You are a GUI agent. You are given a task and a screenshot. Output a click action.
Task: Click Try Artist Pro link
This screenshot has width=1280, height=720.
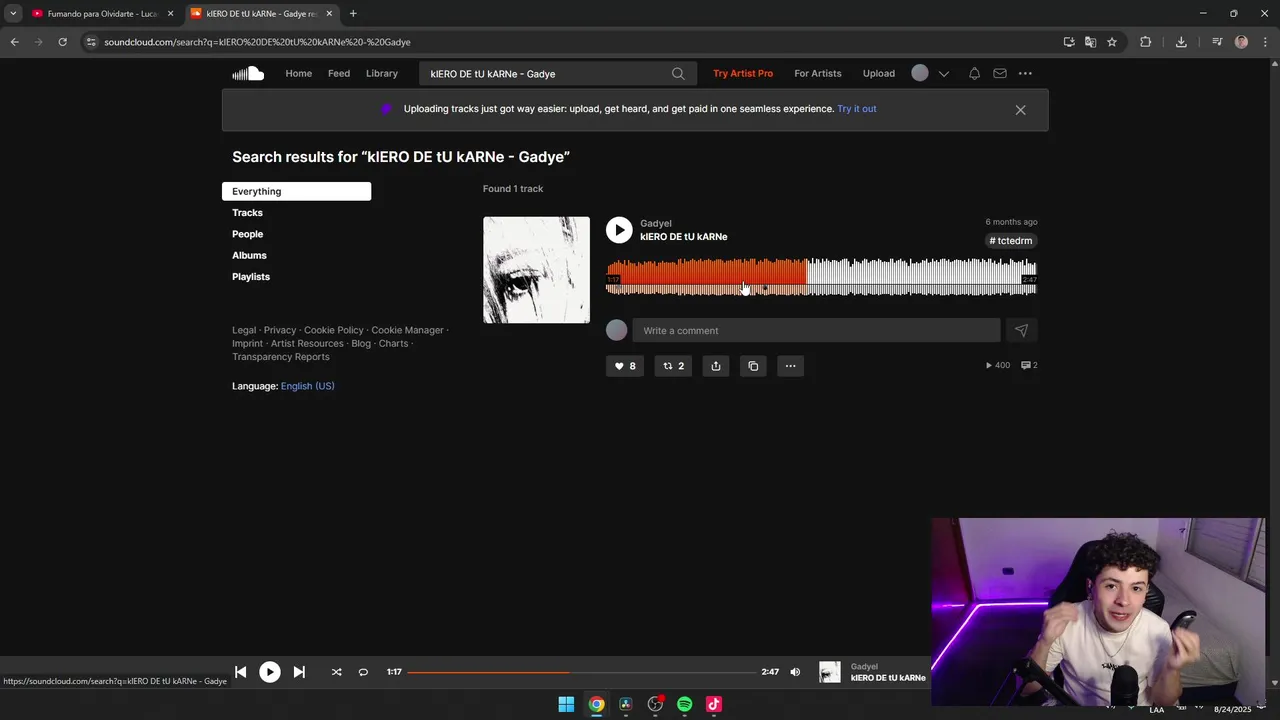[743, 73]
